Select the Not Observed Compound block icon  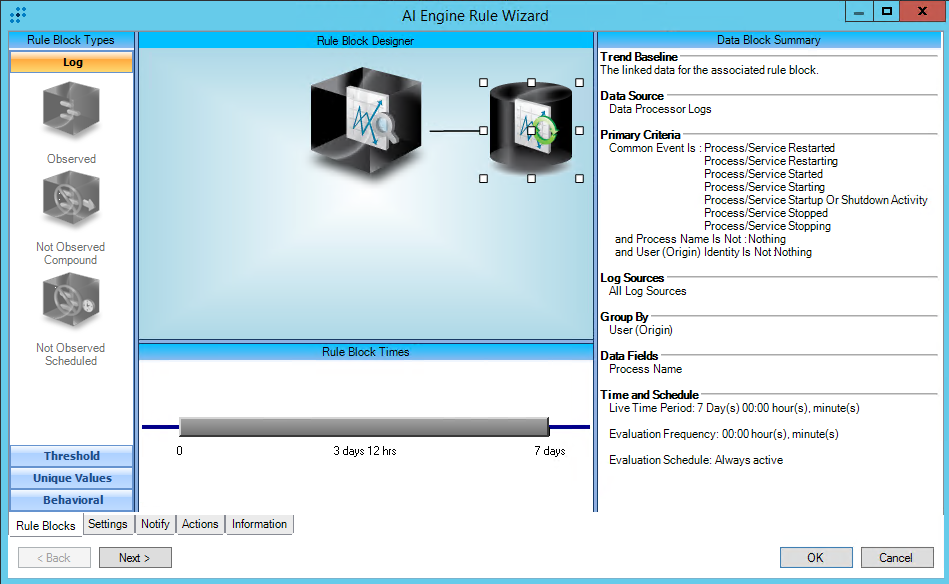[71, 203]
